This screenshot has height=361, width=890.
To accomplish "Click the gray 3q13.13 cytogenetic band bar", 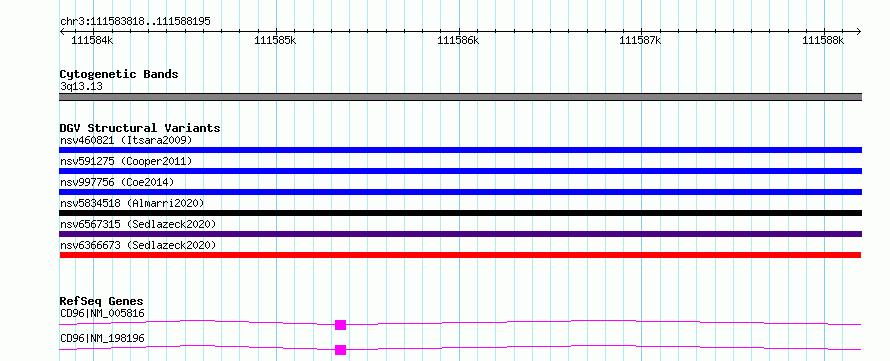I will pos(460,97).
